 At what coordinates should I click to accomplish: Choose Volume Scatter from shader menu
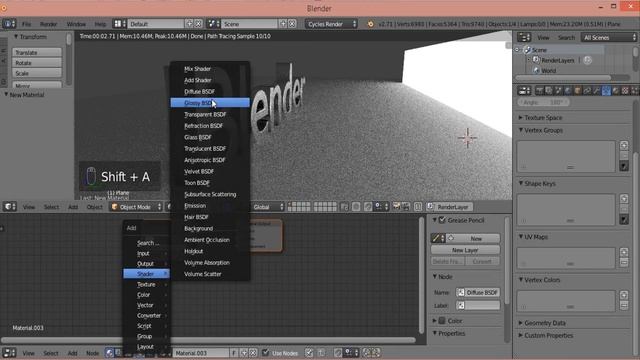[x=210, y=274]
